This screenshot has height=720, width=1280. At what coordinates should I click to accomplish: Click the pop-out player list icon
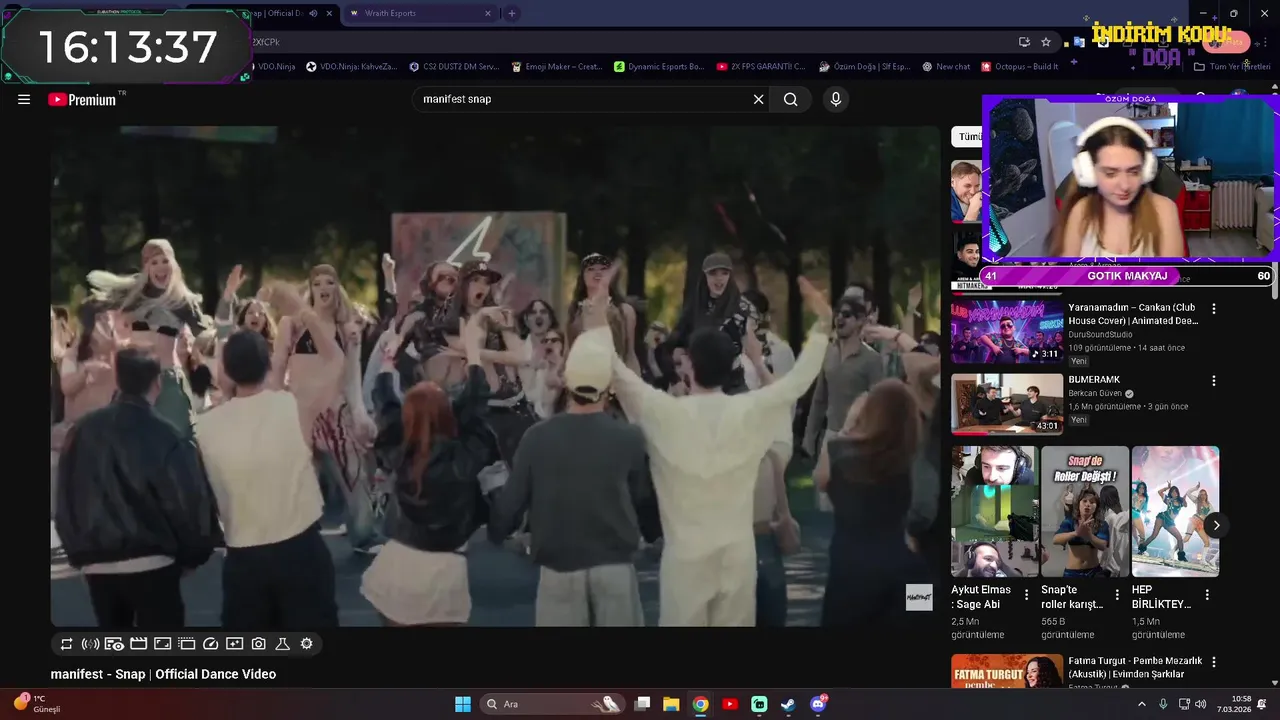tap(186, 644)
